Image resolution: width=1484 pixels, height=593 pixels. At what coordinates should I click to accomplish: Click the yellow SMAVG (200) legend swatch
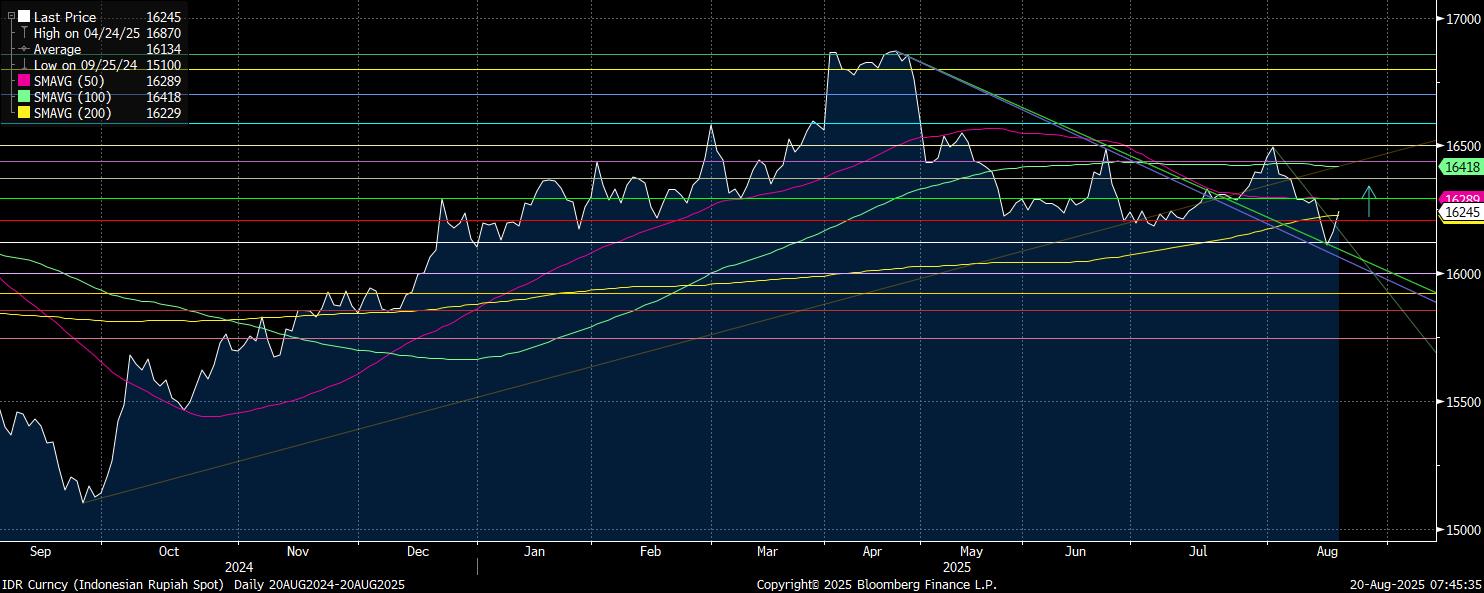[24, 113]
